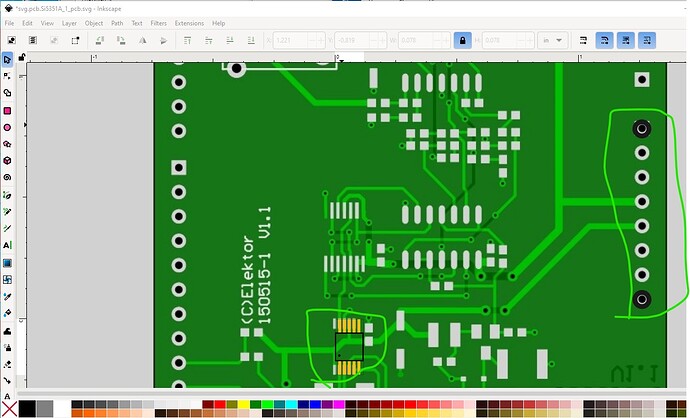Select the Rectangle tool in the toolbox
Screen dimensions: 690x418
coord(7,110)
